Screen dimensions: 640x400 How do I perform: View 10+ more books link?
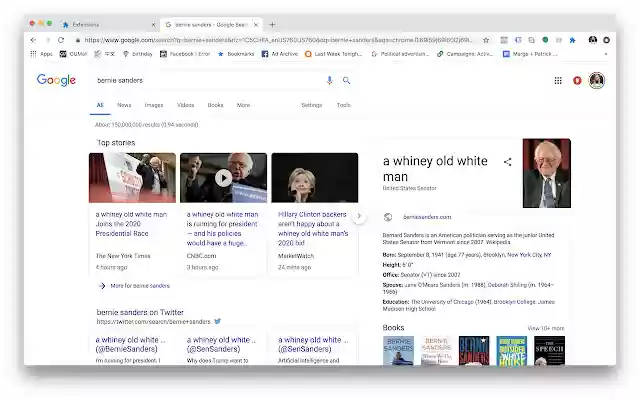point(546,328)
